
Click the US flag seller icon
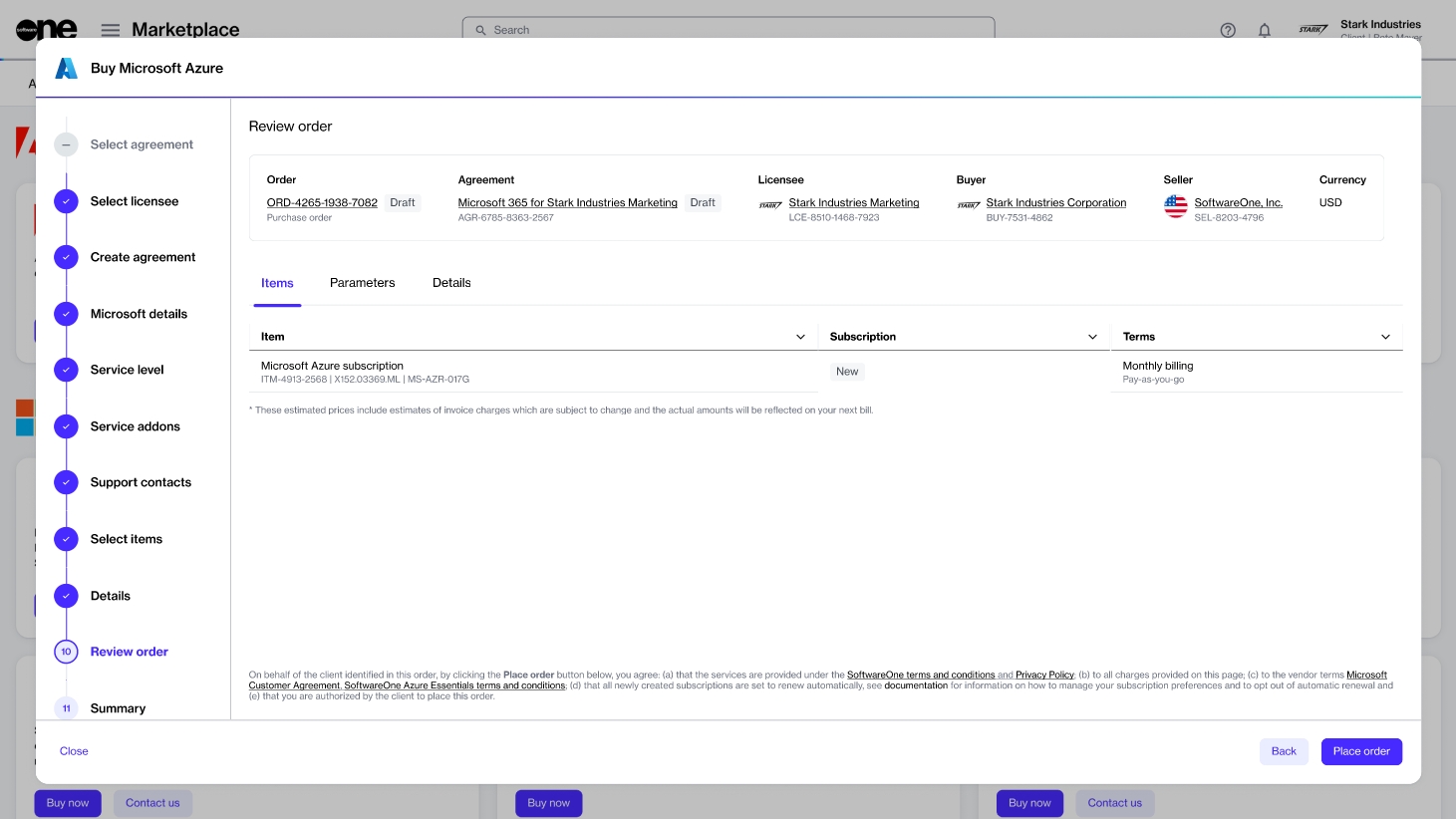tap(1176, 206)
